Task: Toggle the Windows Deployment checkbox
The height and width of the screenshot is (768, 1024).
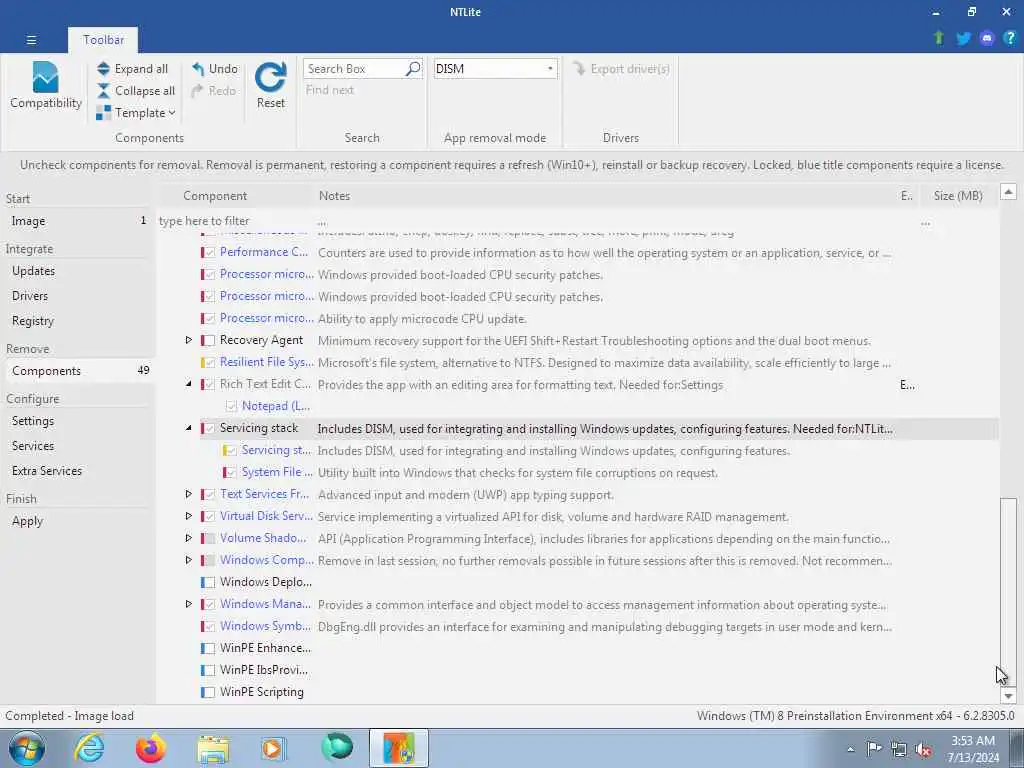Action: coord(209,582)
